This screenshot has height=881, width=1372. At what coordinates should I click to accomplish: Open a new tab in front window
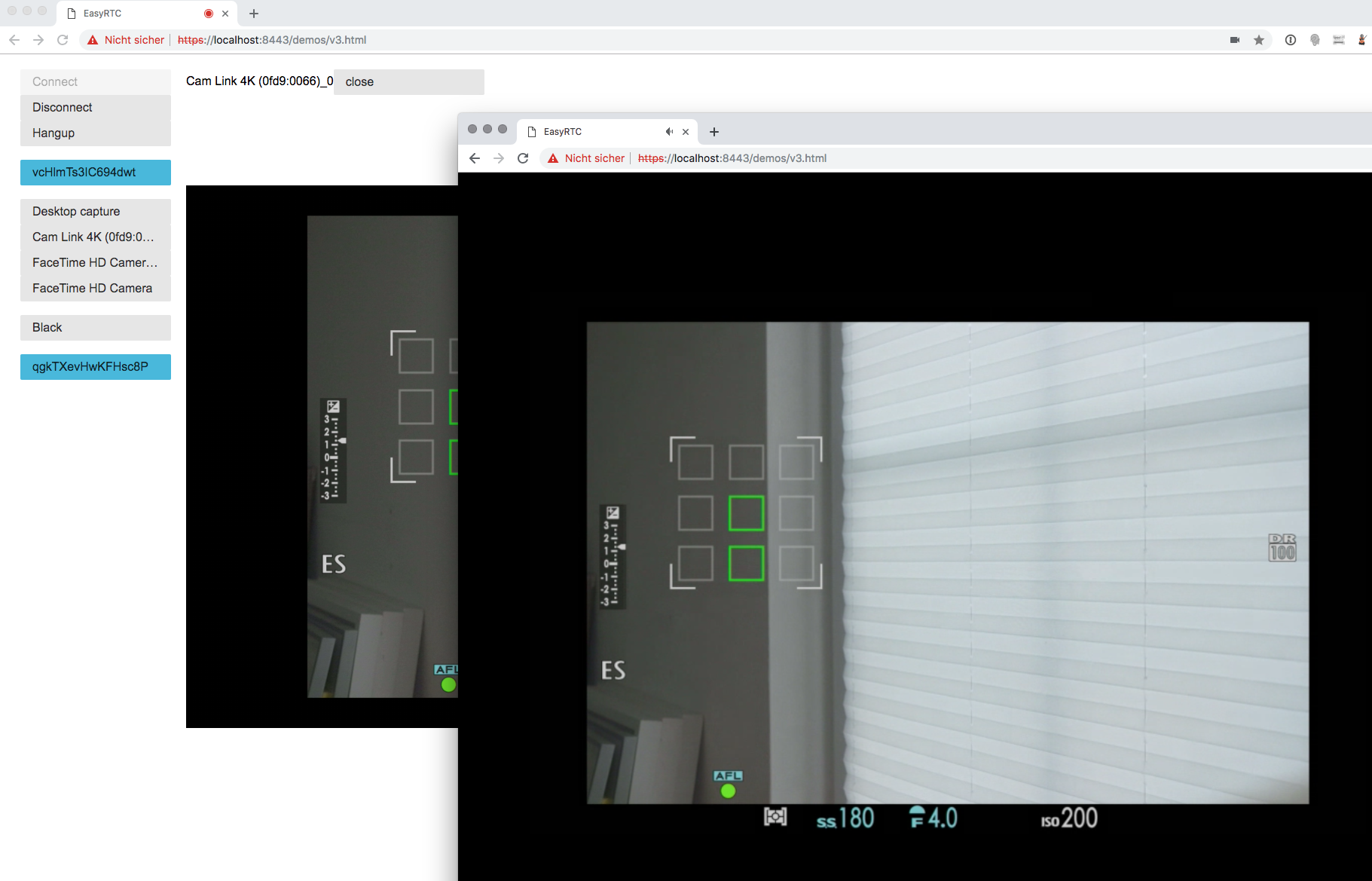[714, 132]
